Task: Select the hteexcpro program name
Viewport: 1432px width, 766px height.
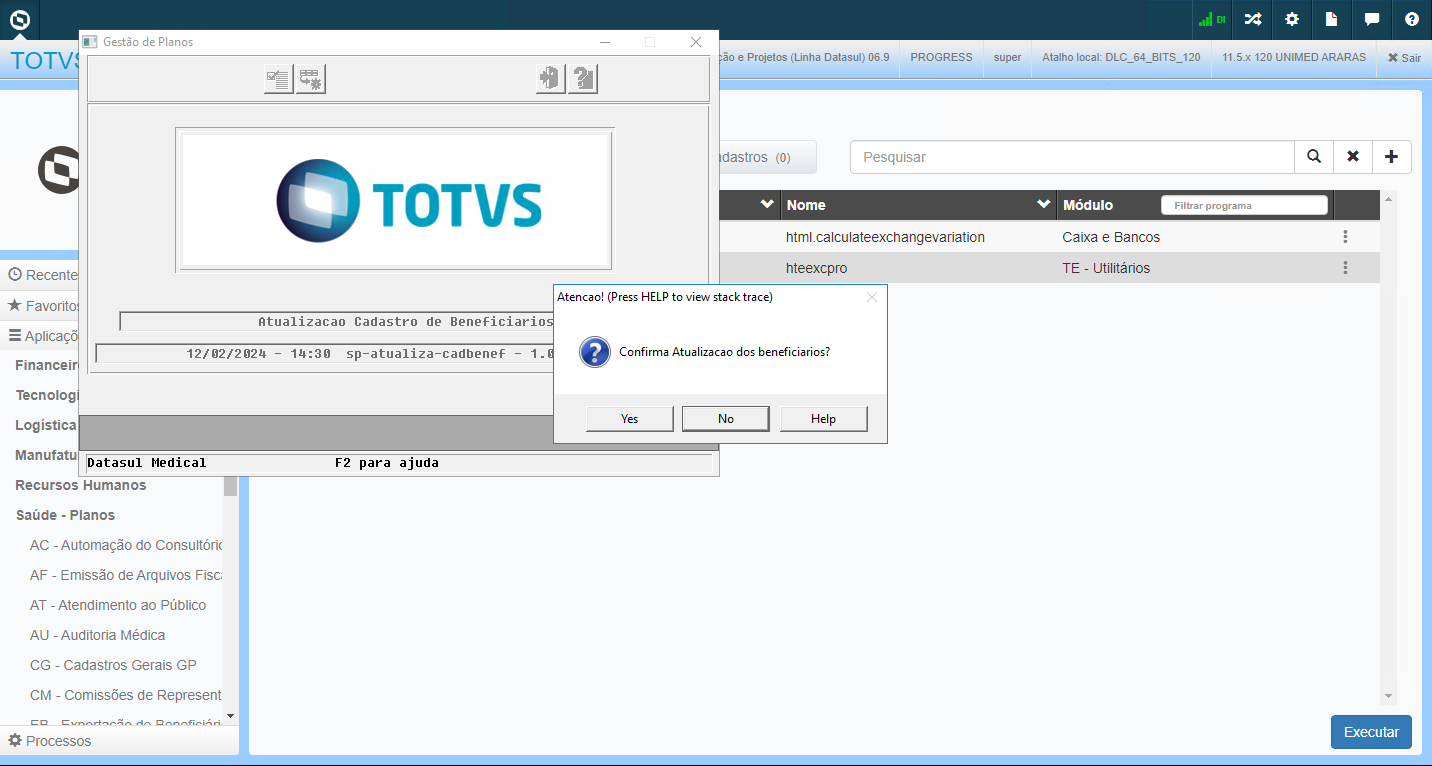Action: click(816, 268)
